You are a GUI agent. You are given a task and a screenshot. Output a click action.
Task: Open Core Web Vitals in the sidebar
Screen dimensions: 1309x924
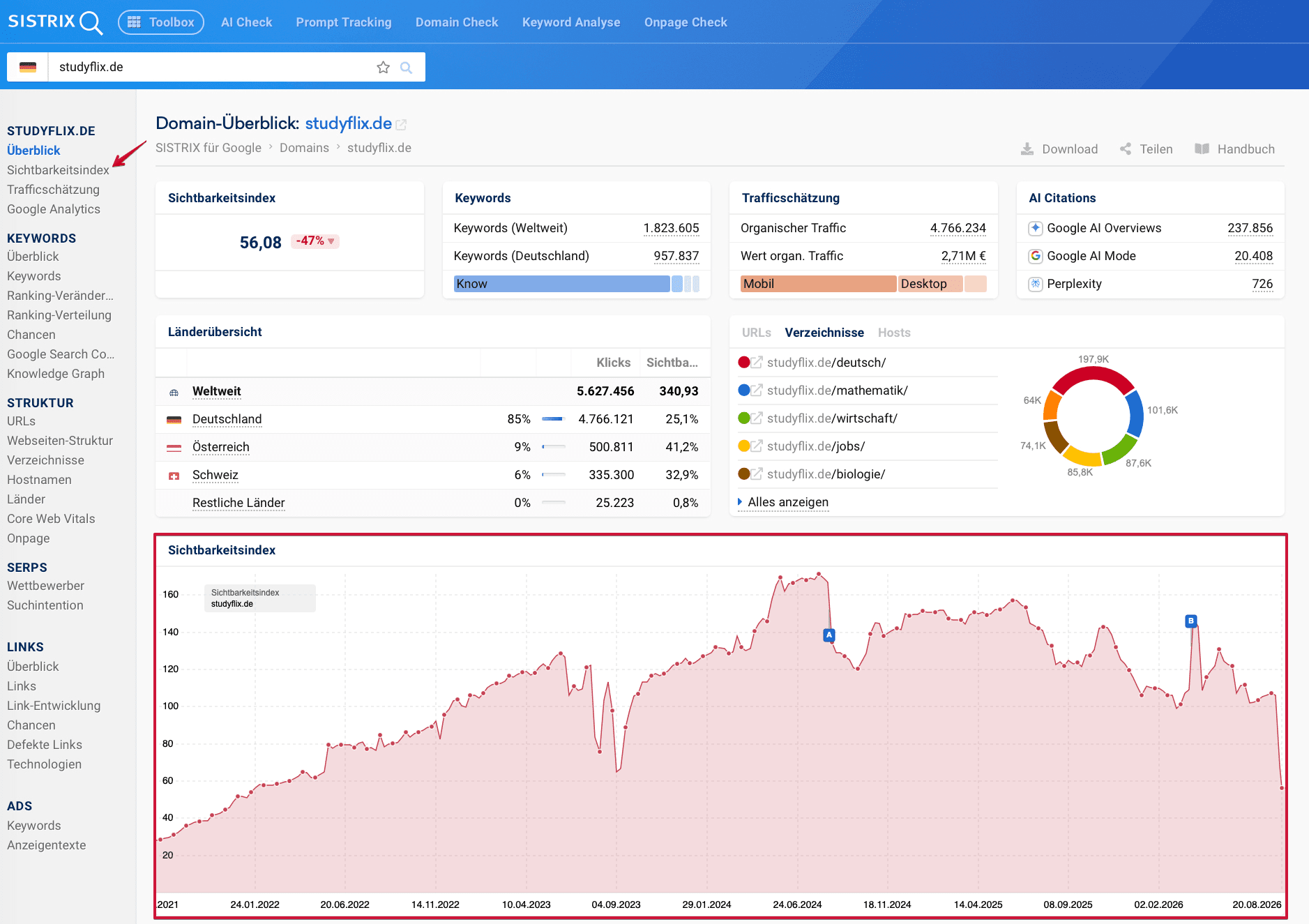click(51, 519)
